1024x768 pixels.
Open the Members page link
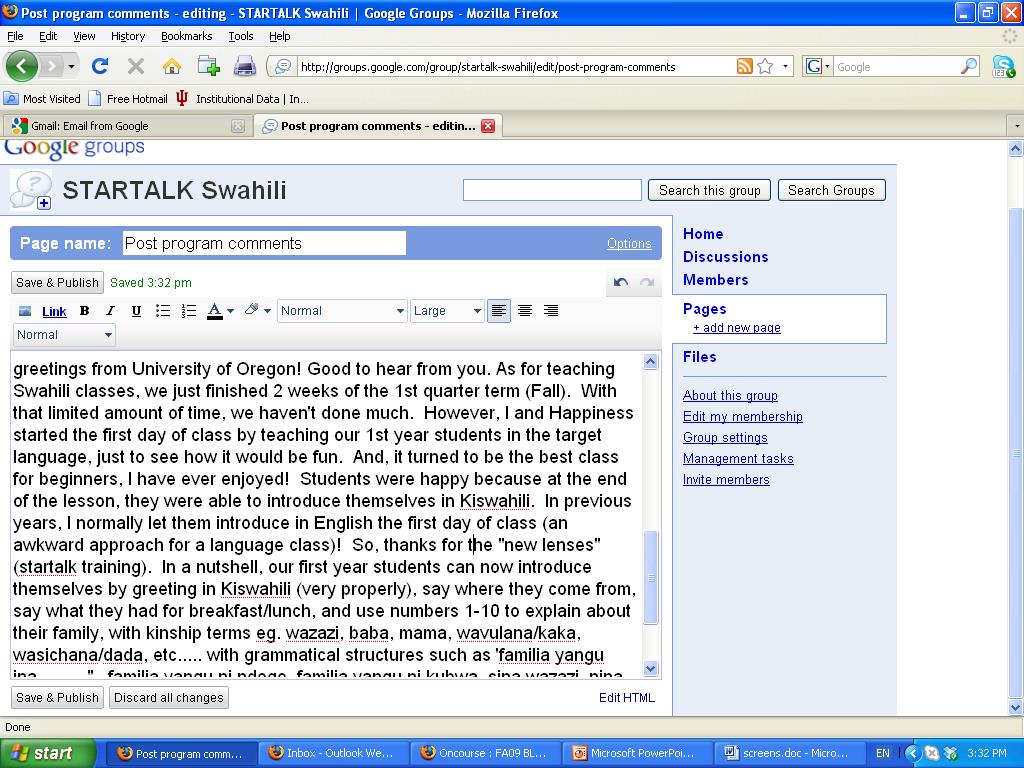tap(715, 280)
